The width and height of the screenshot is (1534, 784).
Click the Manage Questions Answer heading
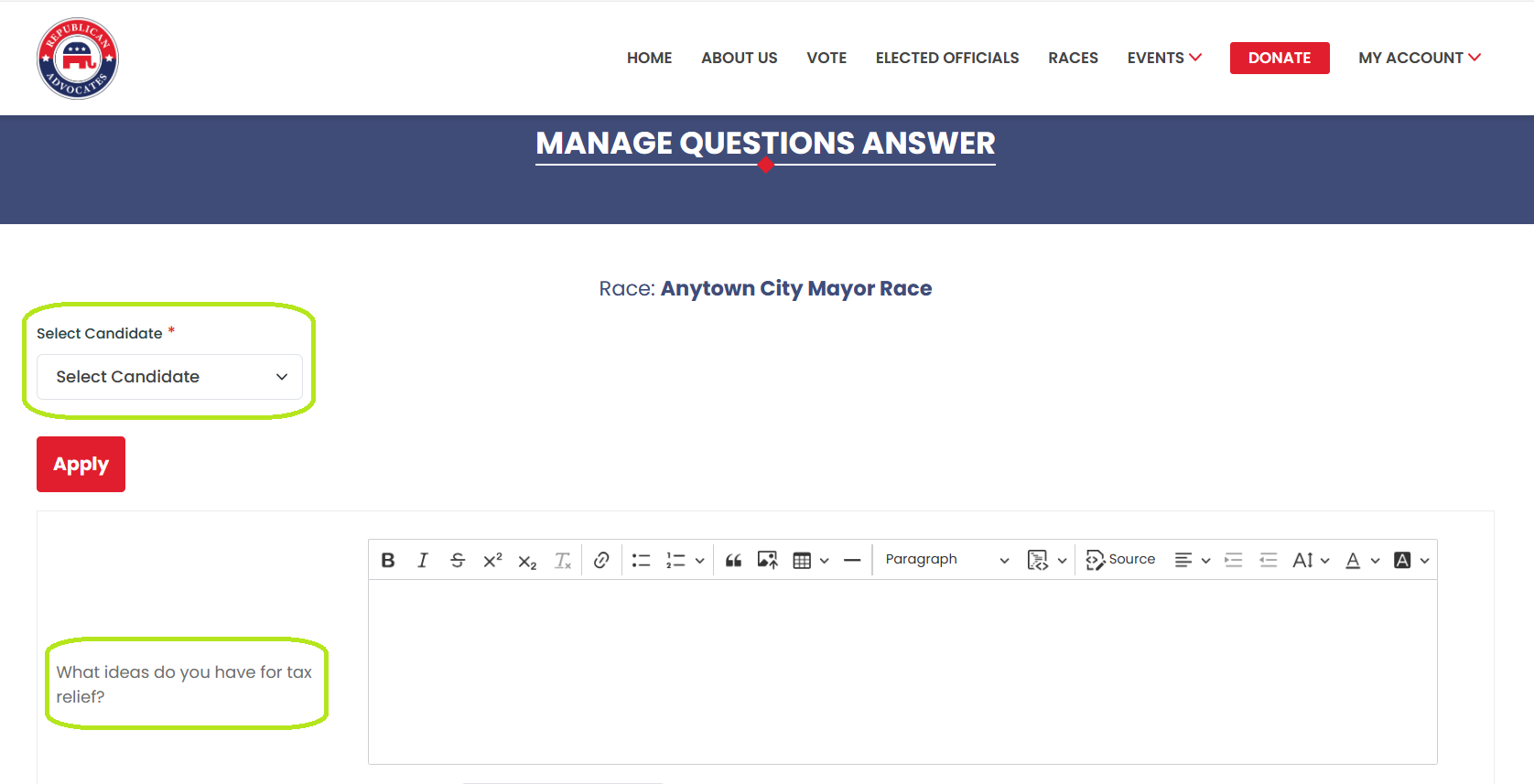tap(765, 144)
